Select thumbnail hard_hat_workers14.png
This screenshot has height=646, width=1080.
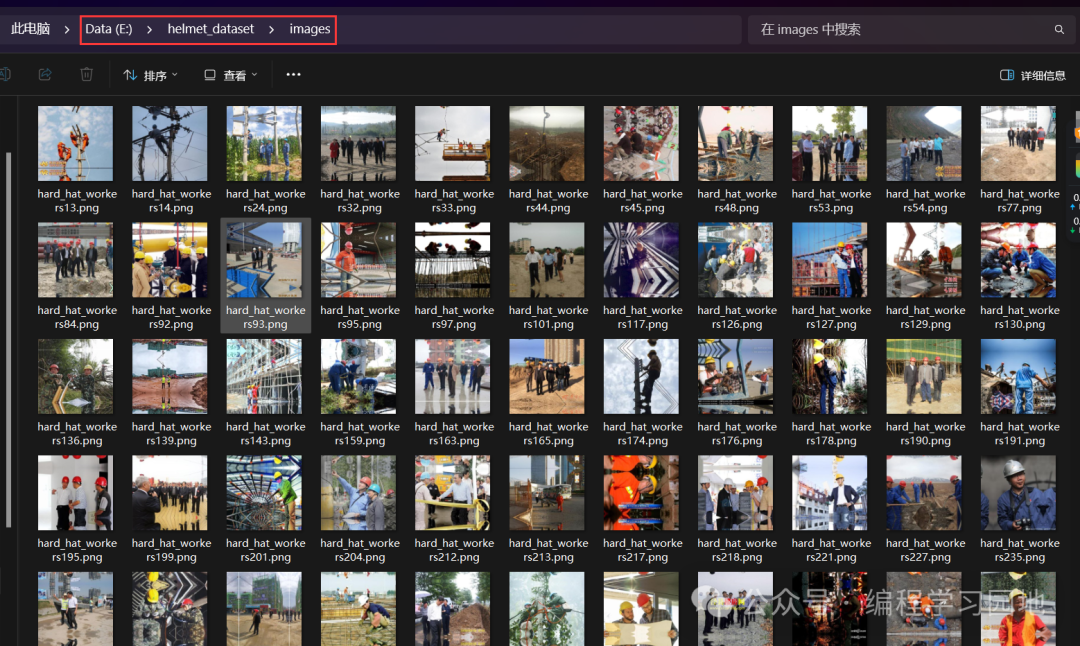(169, 143)
